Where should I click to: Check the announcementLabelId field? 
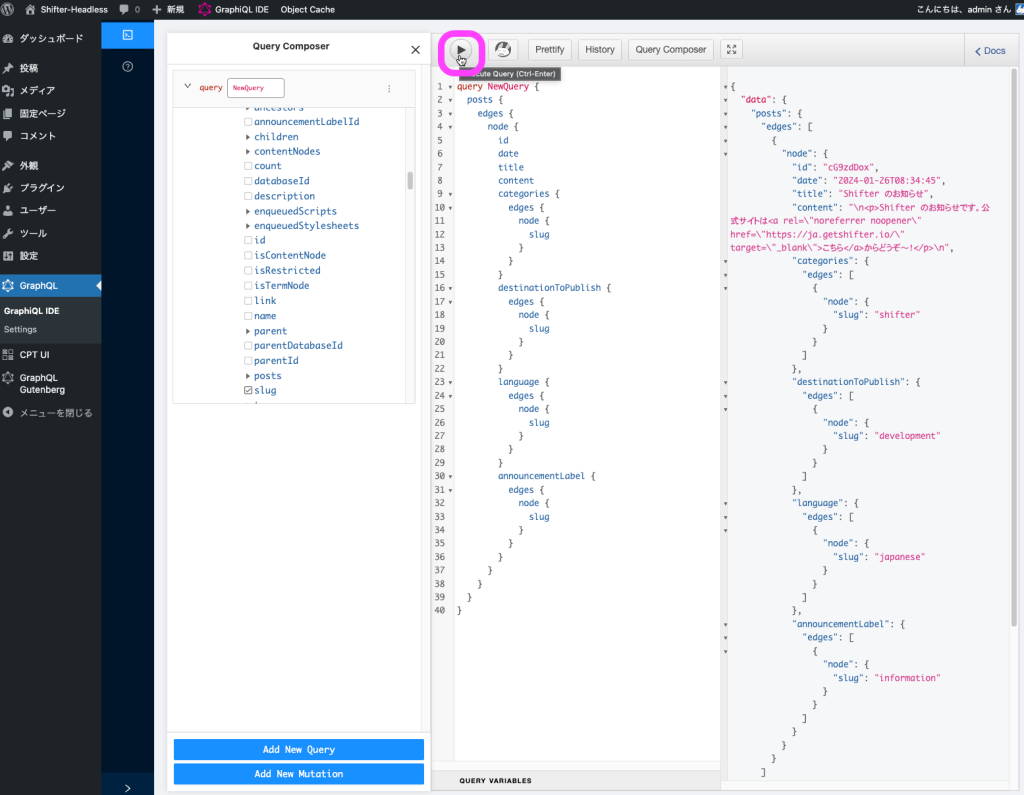(x=248, y=122)
